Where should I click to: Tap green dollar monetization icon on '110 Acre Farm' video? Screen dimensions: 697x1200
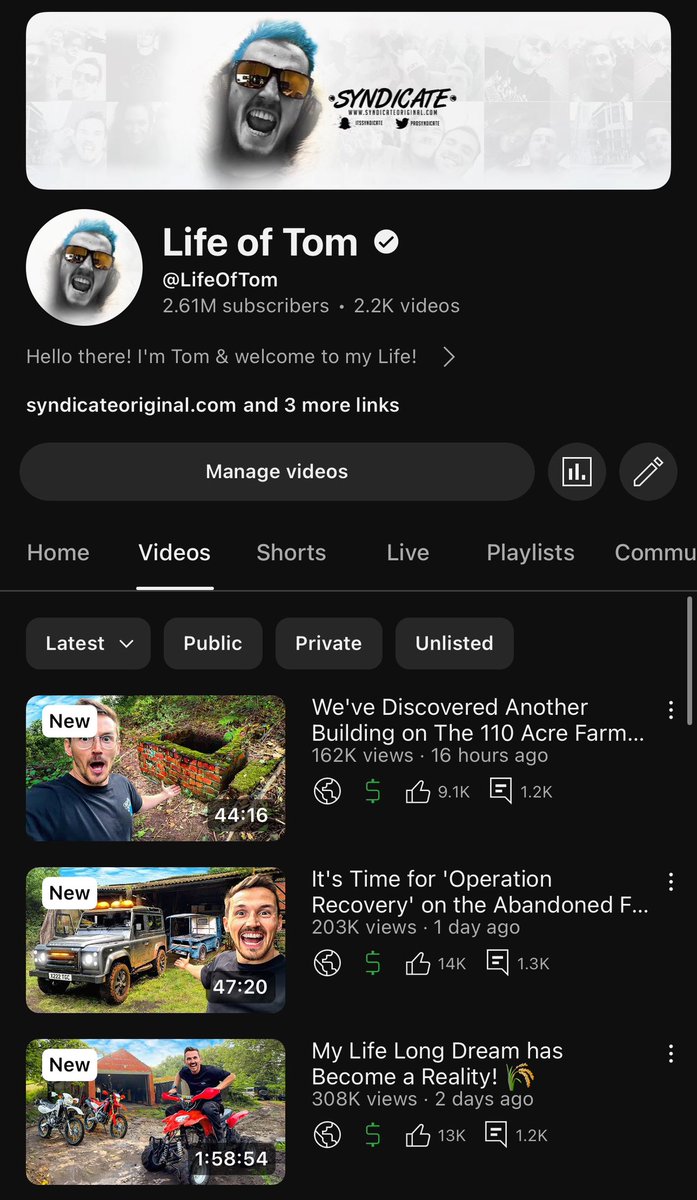373,792
